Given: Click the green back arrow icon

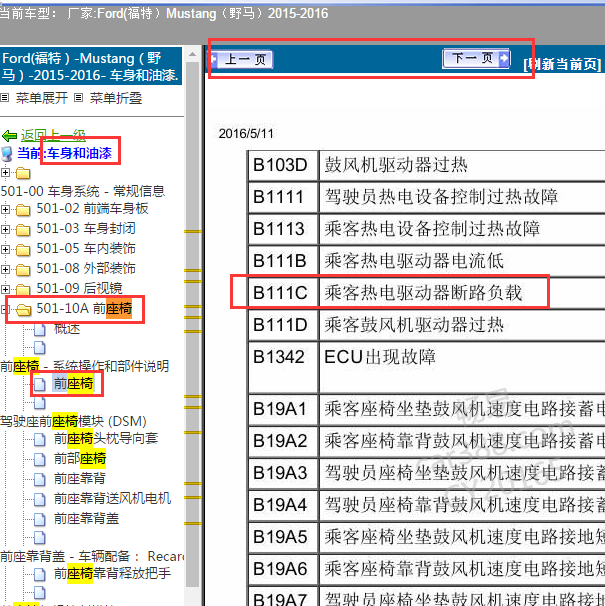Looking at the screenshot, I should click(9, 136).
